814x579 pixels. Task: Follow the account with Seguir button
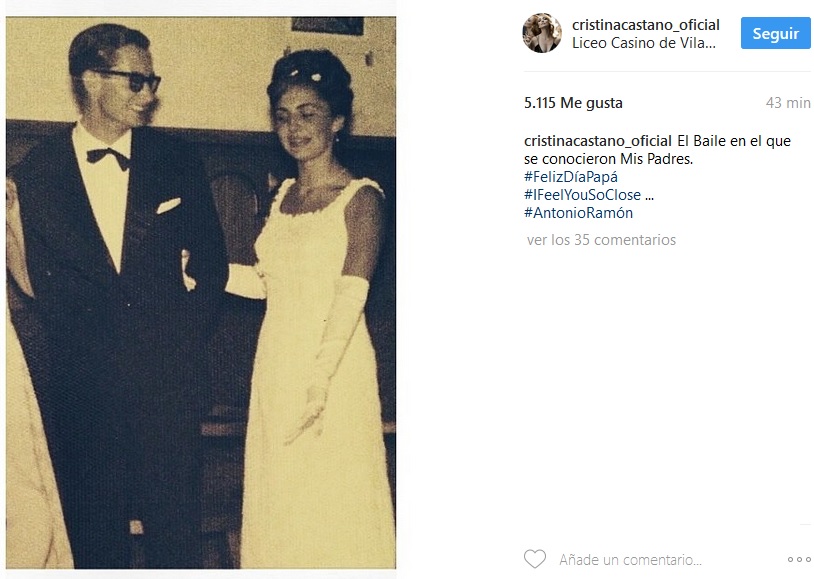[x=775, y=33]
